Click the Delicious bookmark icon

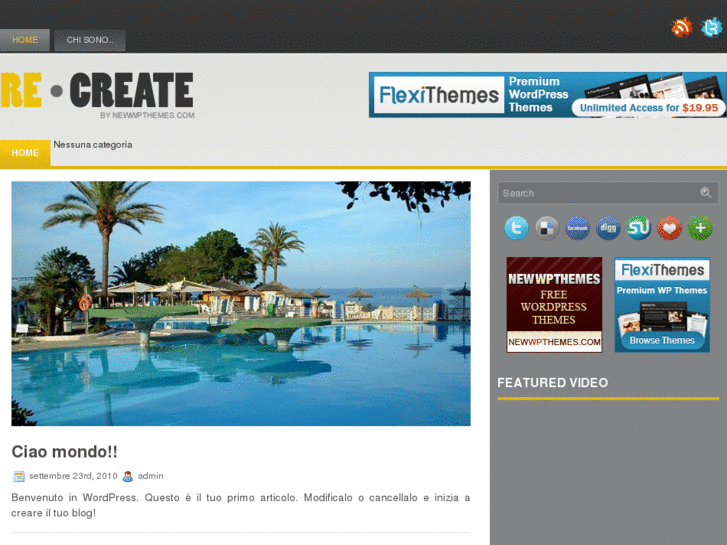547,228
